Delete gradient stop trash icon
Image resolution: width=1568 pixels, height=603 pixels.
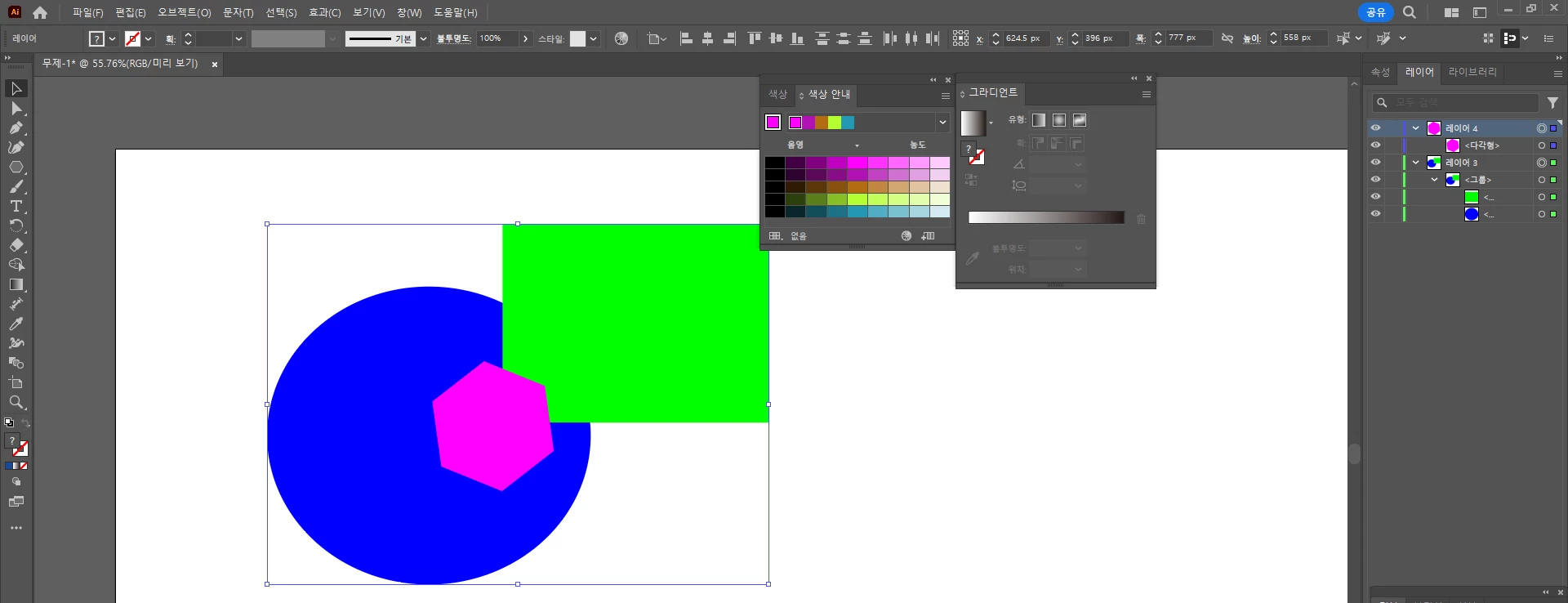[x=1141, y=219]
